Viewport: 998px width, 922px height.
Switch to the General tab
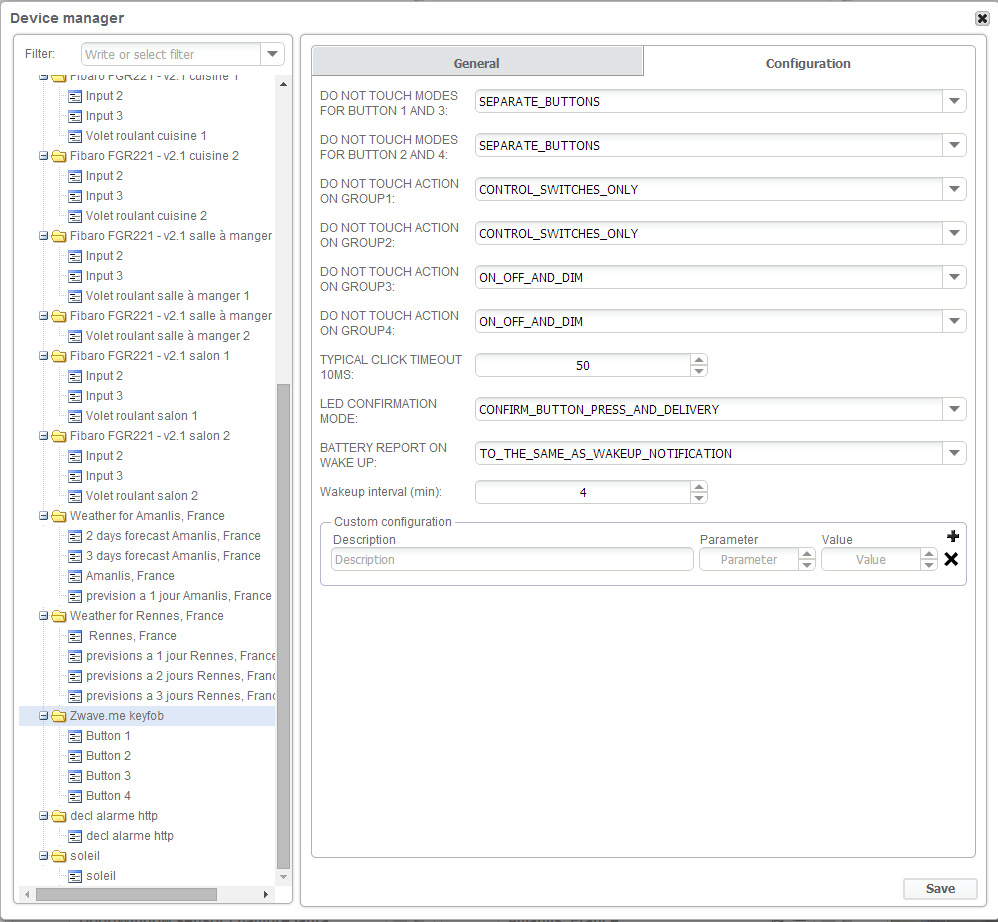(477, 62)
